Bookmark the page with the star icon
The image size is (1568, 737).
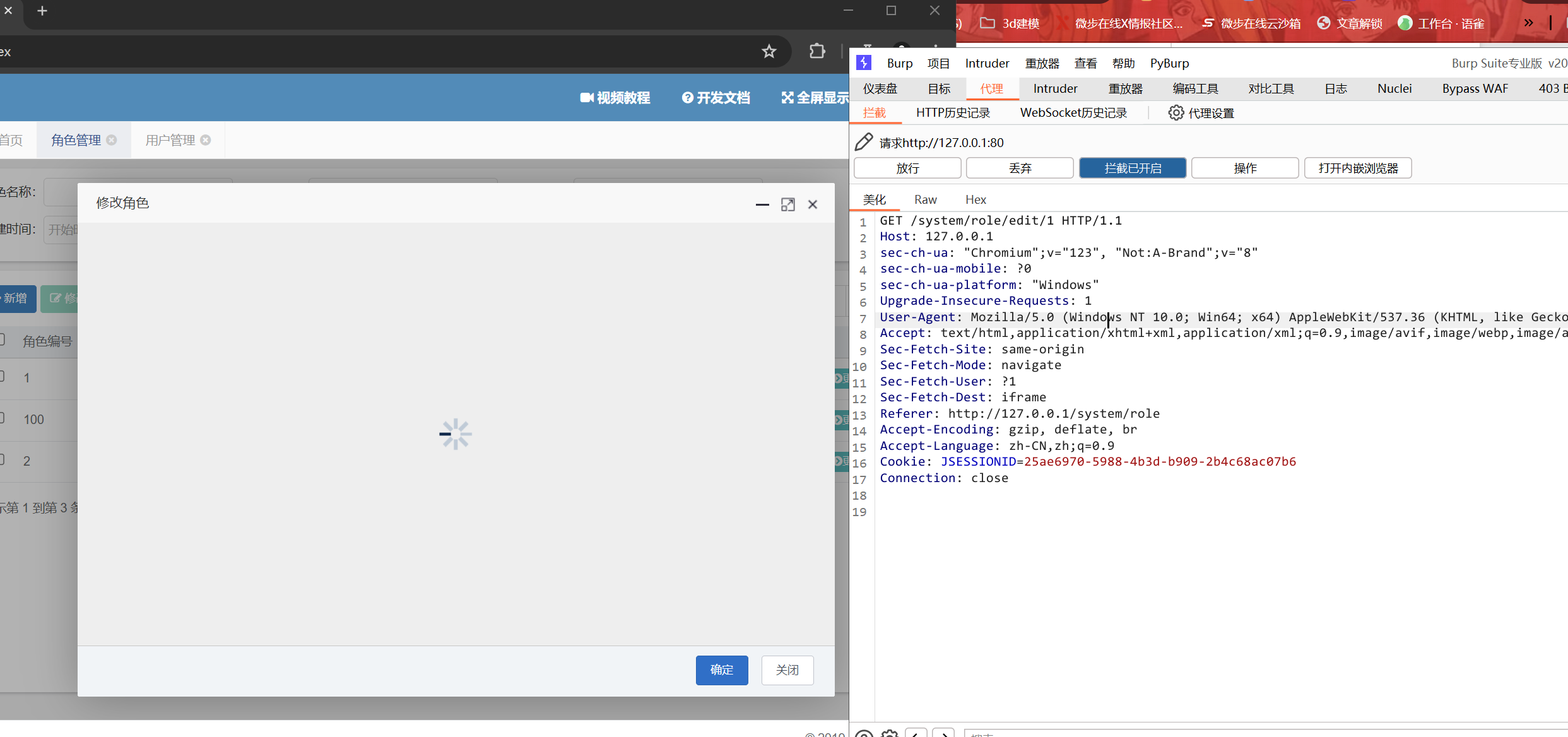(769, 52)
